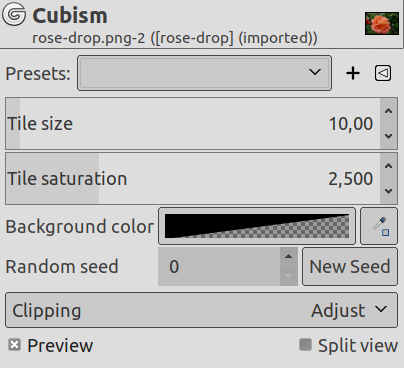Click the plus icon to save preset
This screenshot has width=404, height=368.
tap(353, 73)
